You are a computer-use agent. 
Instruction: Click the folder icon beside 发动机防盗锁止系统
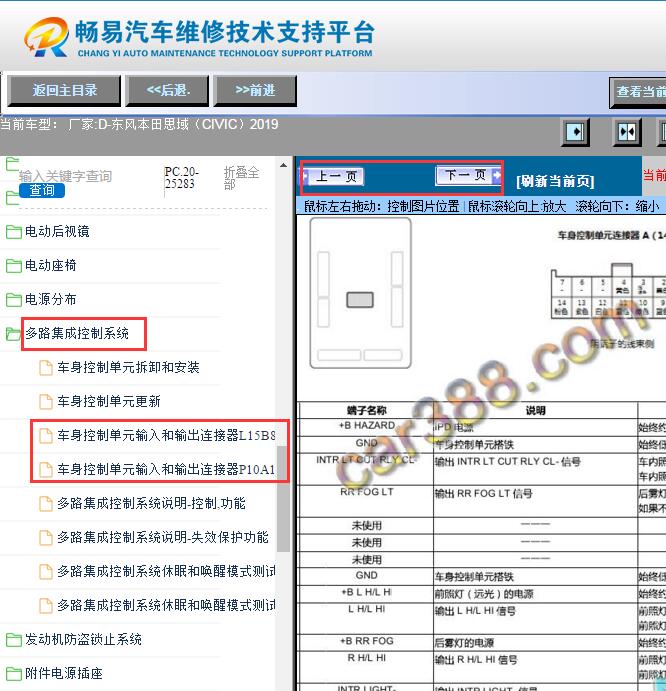[x=14, y=639]
